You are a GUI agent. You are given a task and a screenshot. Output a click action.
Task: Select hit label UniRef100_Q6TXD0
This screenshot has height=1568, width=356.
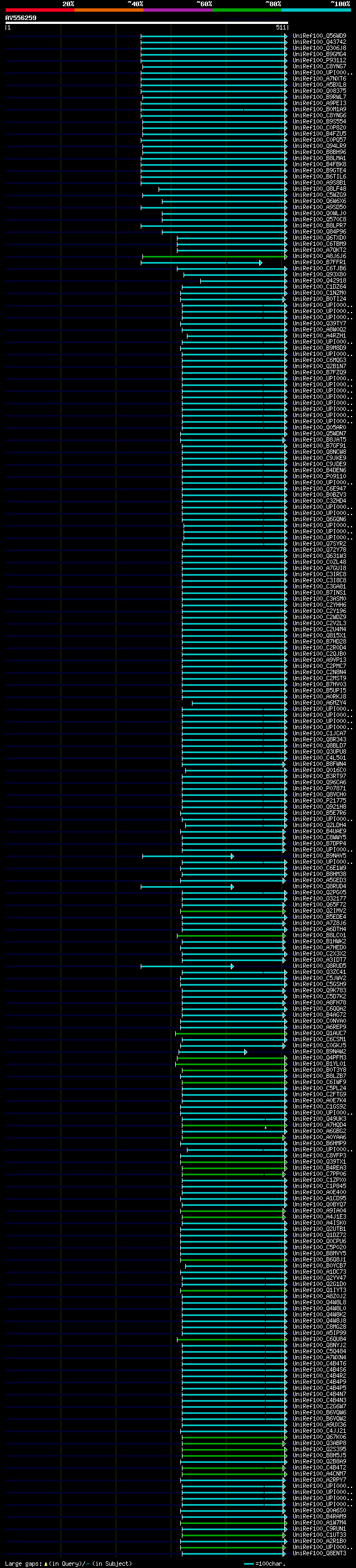coord(319,238)
